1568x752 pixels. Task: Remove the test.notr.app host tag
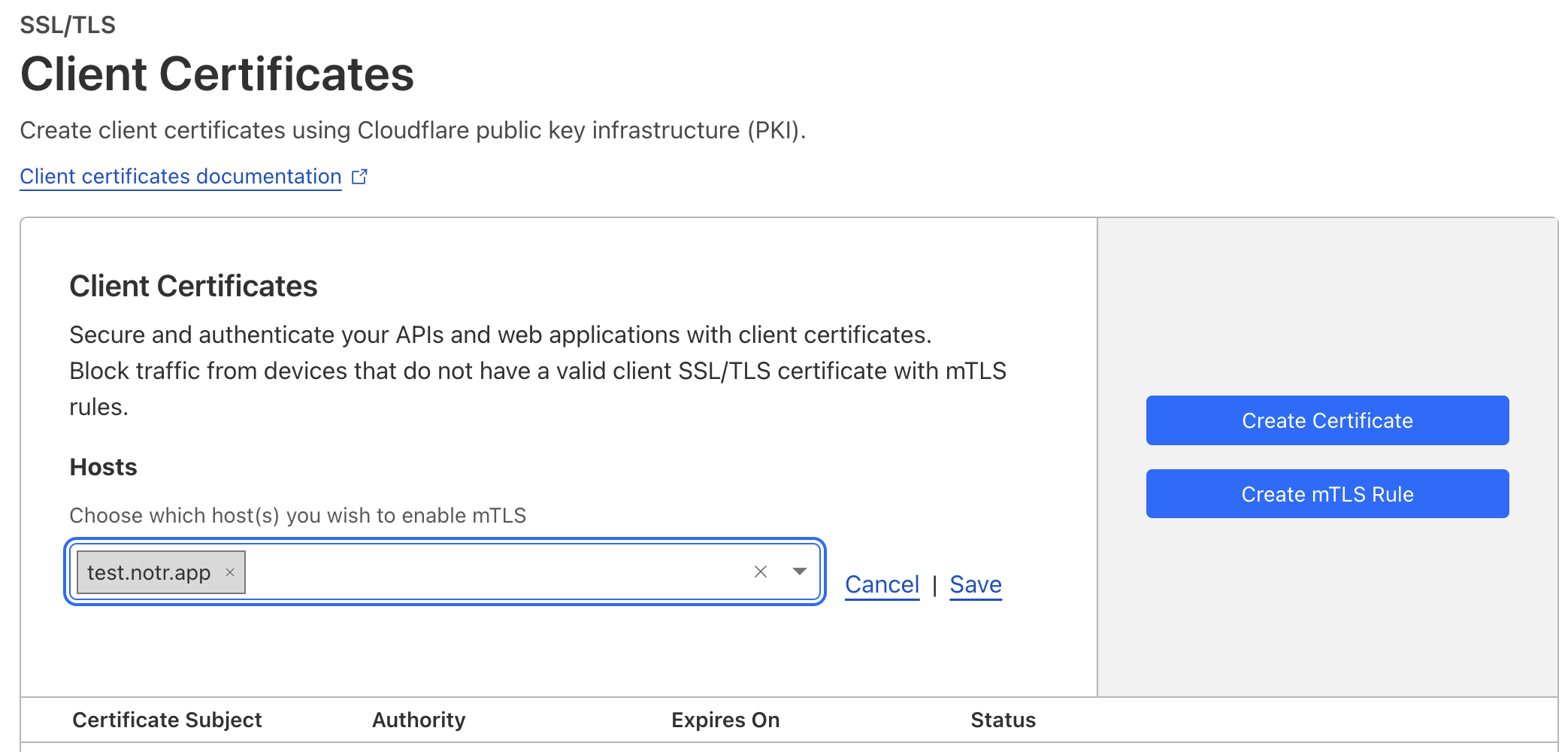[x=230, y=572]
